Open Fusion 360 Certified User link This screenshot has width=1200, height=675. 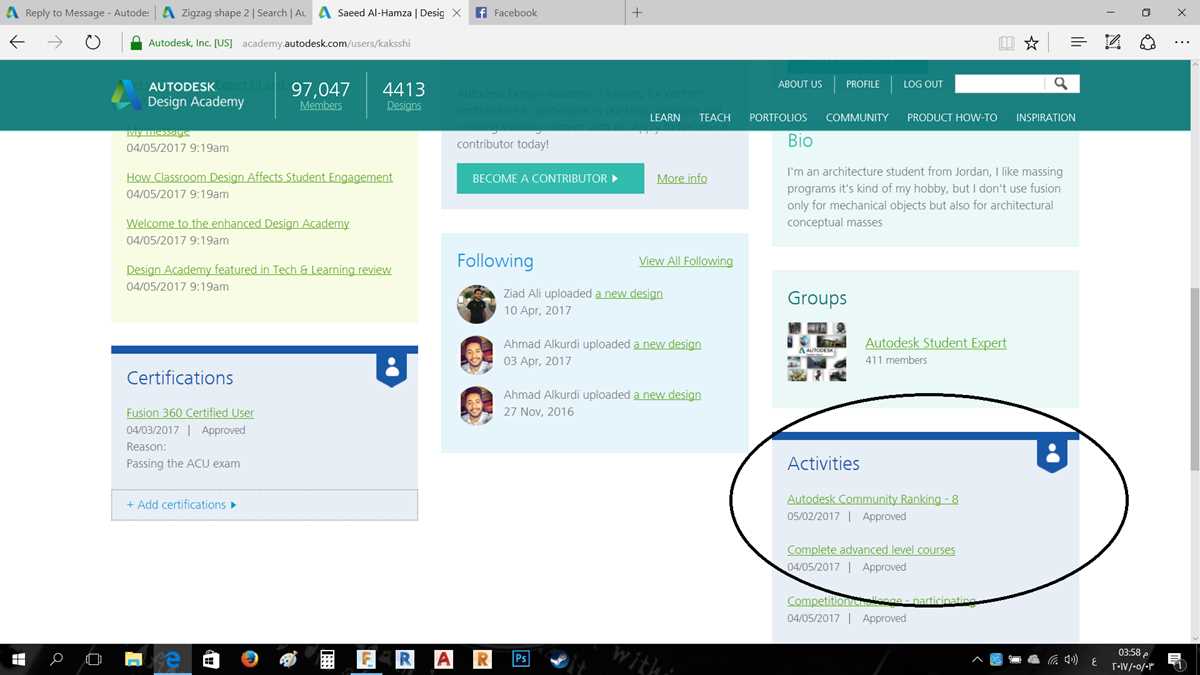tap(190, 412)
